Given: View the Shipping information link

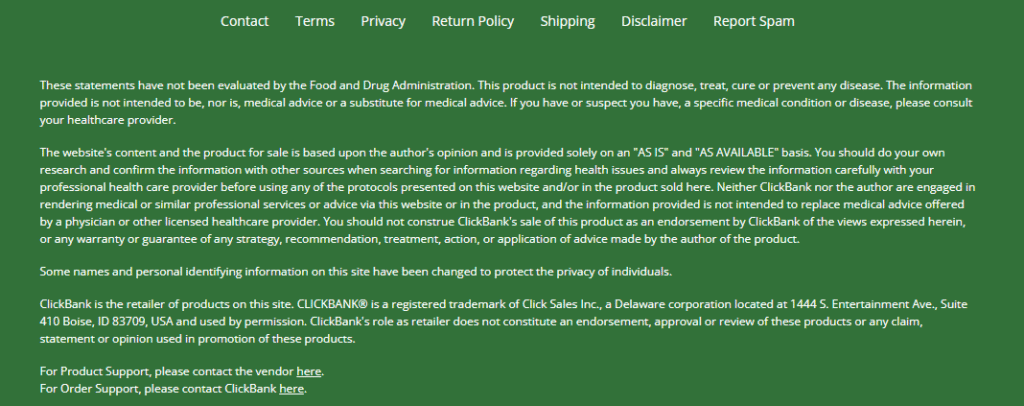Looking at the screenshot, I should pos(567,21).
